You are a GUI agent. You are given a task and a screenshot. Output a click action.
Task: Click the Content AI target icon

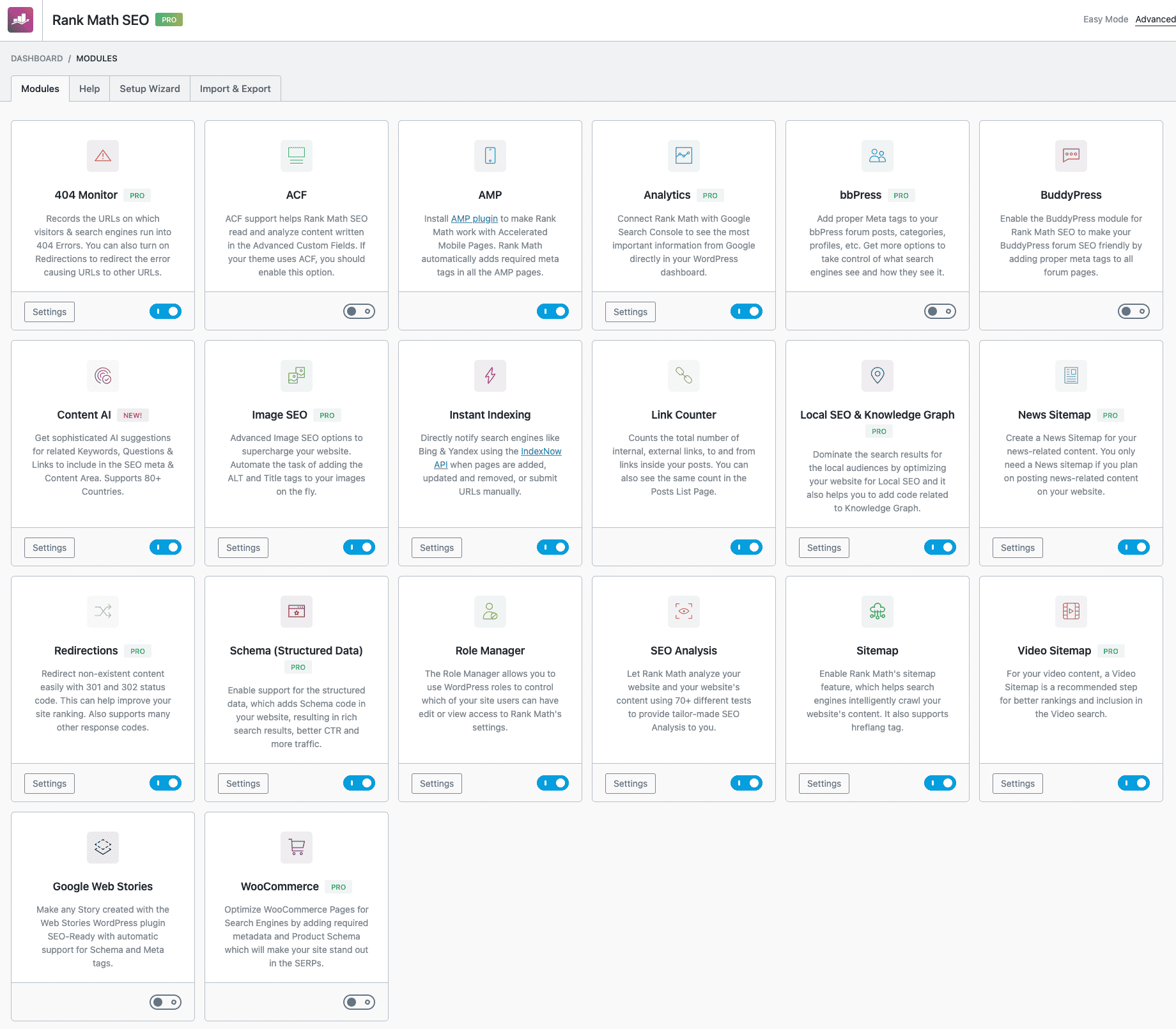point(103,376)
